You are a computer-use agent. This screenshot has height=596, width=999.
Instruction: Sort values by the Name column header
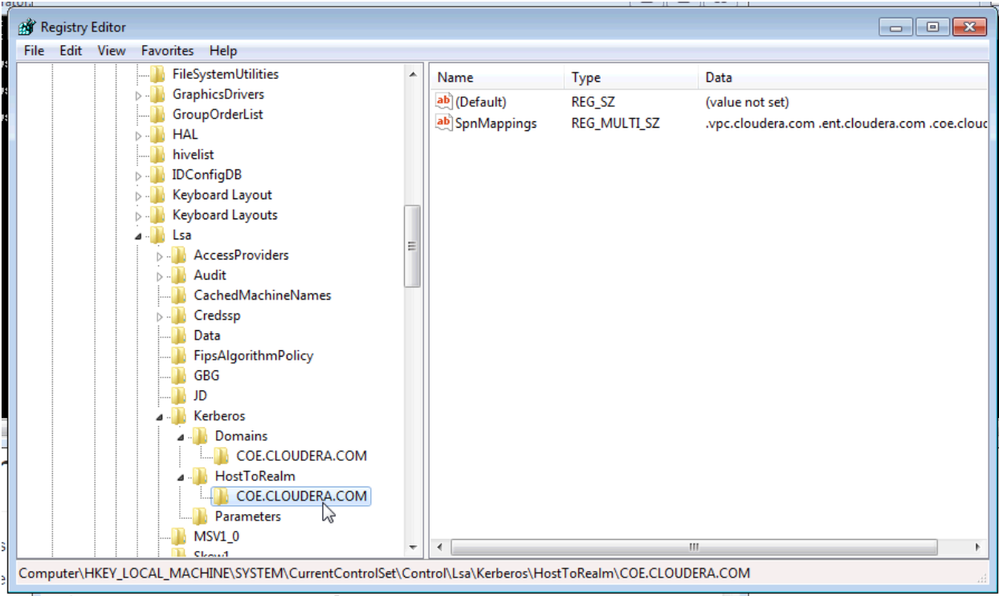tap(497, 77)
